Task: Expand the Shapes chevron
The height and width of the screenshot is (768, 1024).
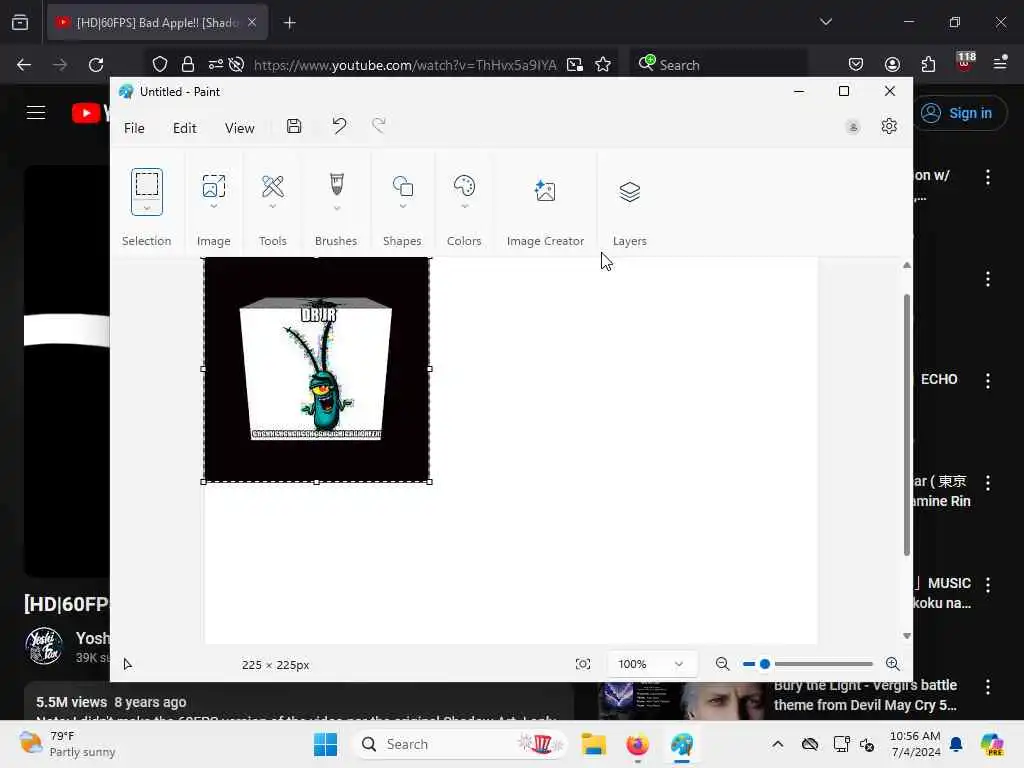Action: 402,206
